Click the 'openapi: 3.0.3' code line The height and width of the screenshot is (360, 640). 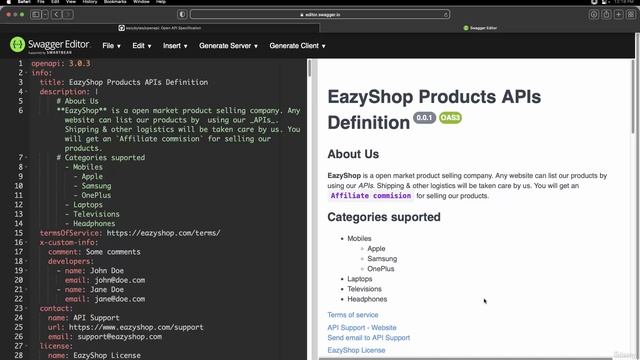tap(61, 64)
